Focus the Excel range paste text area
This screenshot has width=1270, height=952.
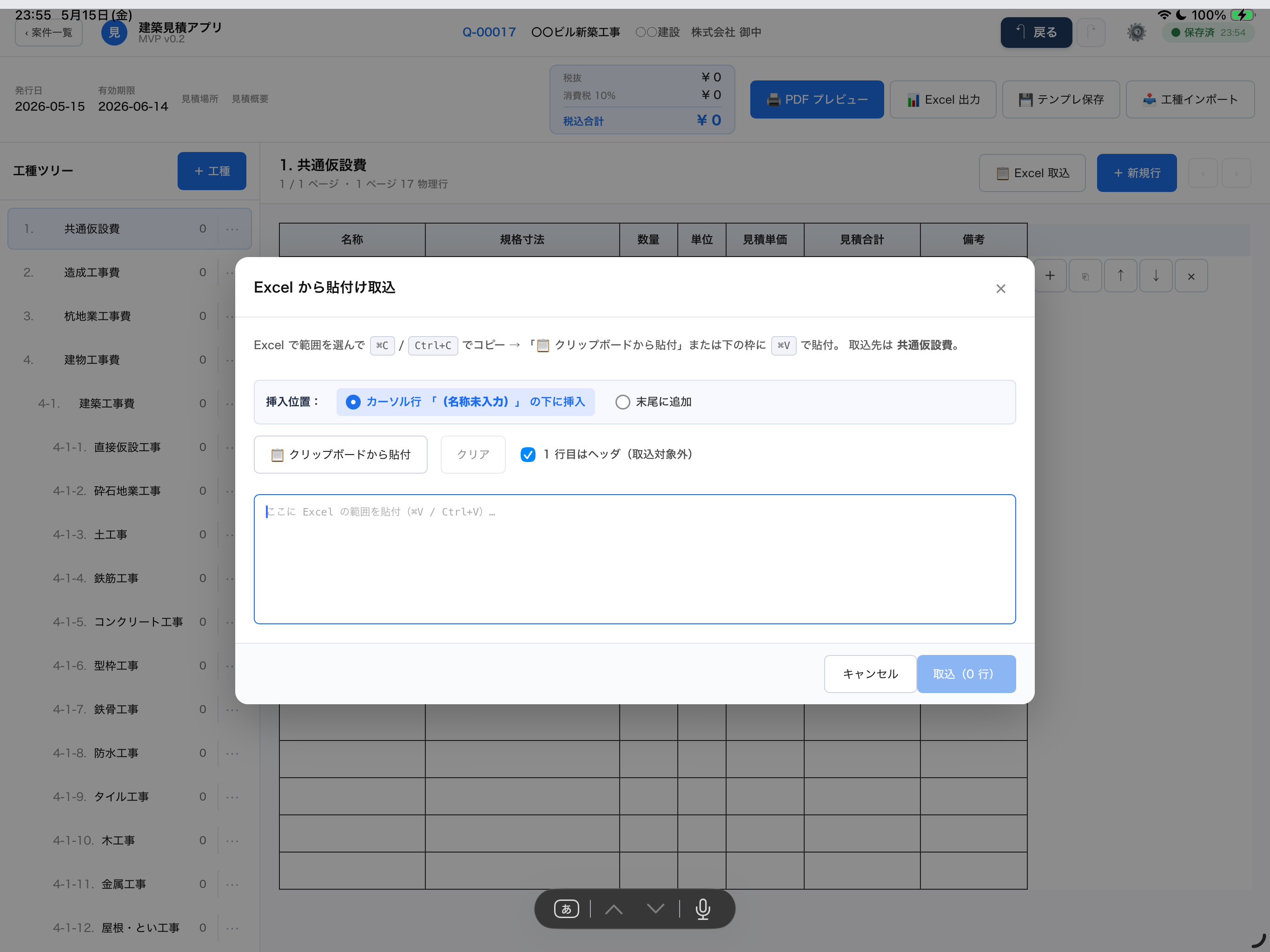tap(635, 559)
